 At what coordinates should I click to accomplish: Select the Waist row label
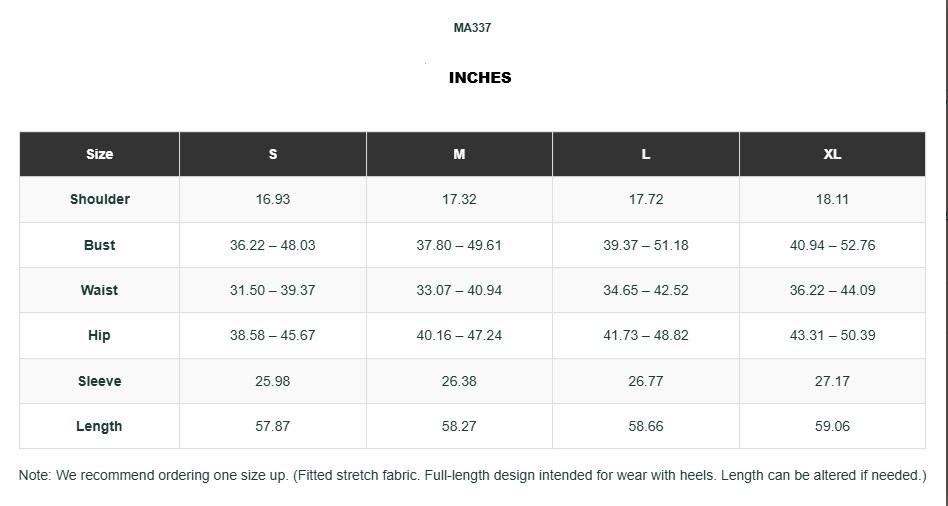99,290
